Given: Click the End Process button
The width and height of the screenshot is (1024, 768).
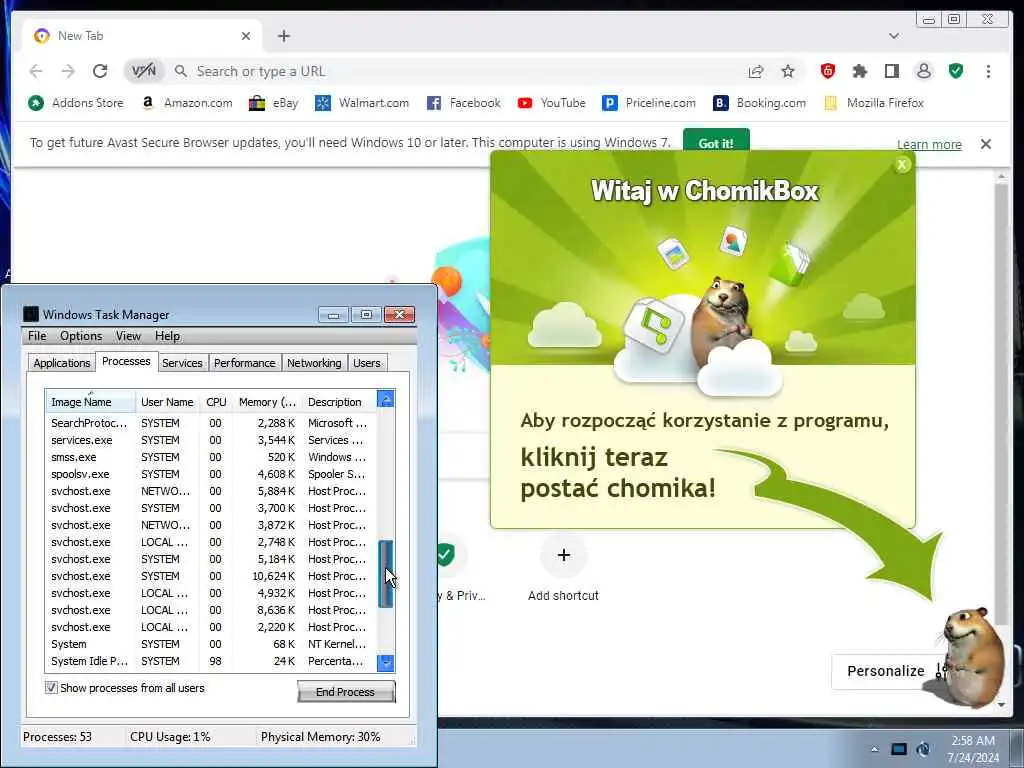Looking at the screenshot, I should pyautogui.click(x=346, y=692).
